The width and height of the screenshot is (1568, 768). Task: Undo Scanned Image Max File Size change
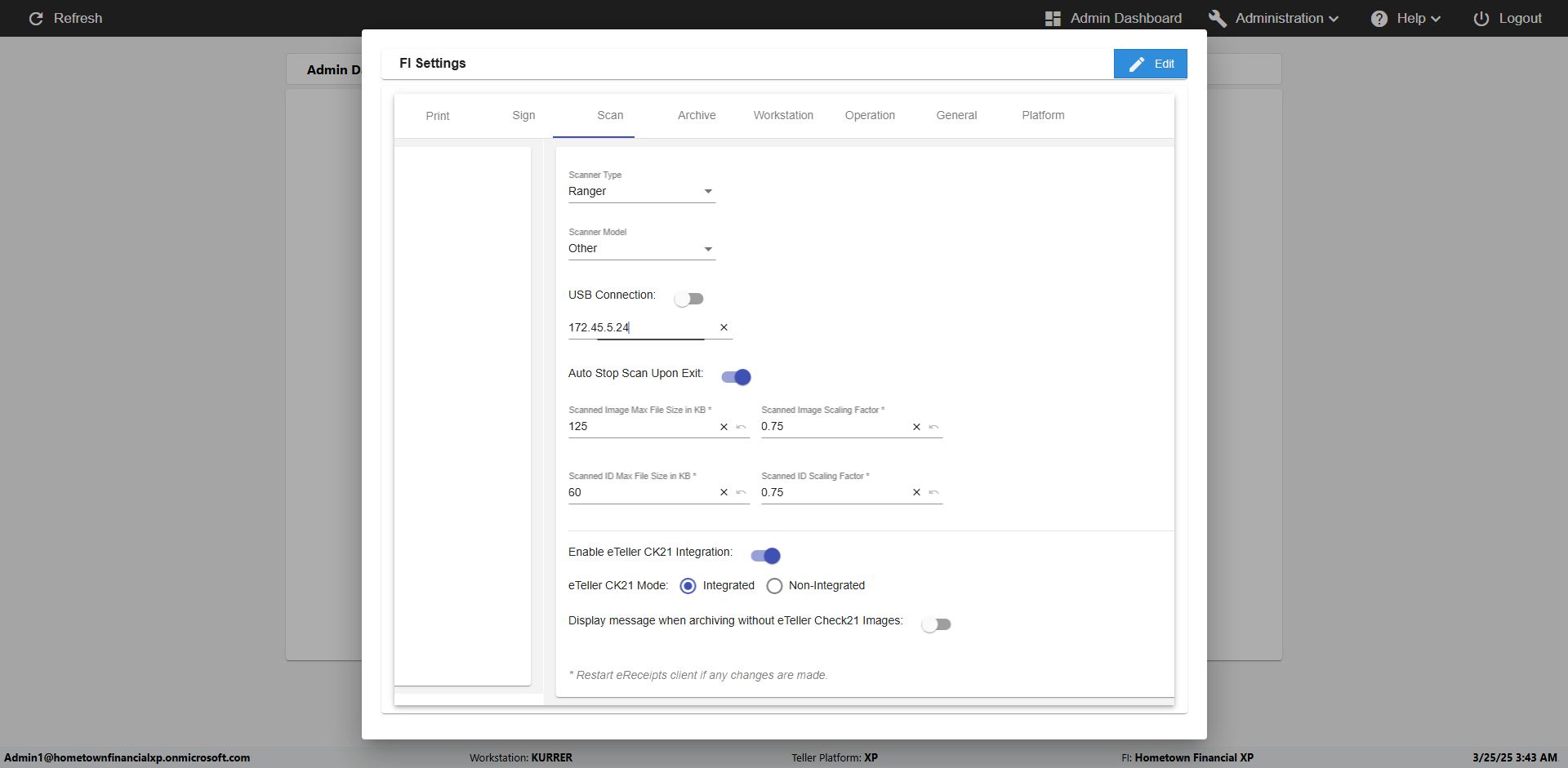[x=742, y=427]
